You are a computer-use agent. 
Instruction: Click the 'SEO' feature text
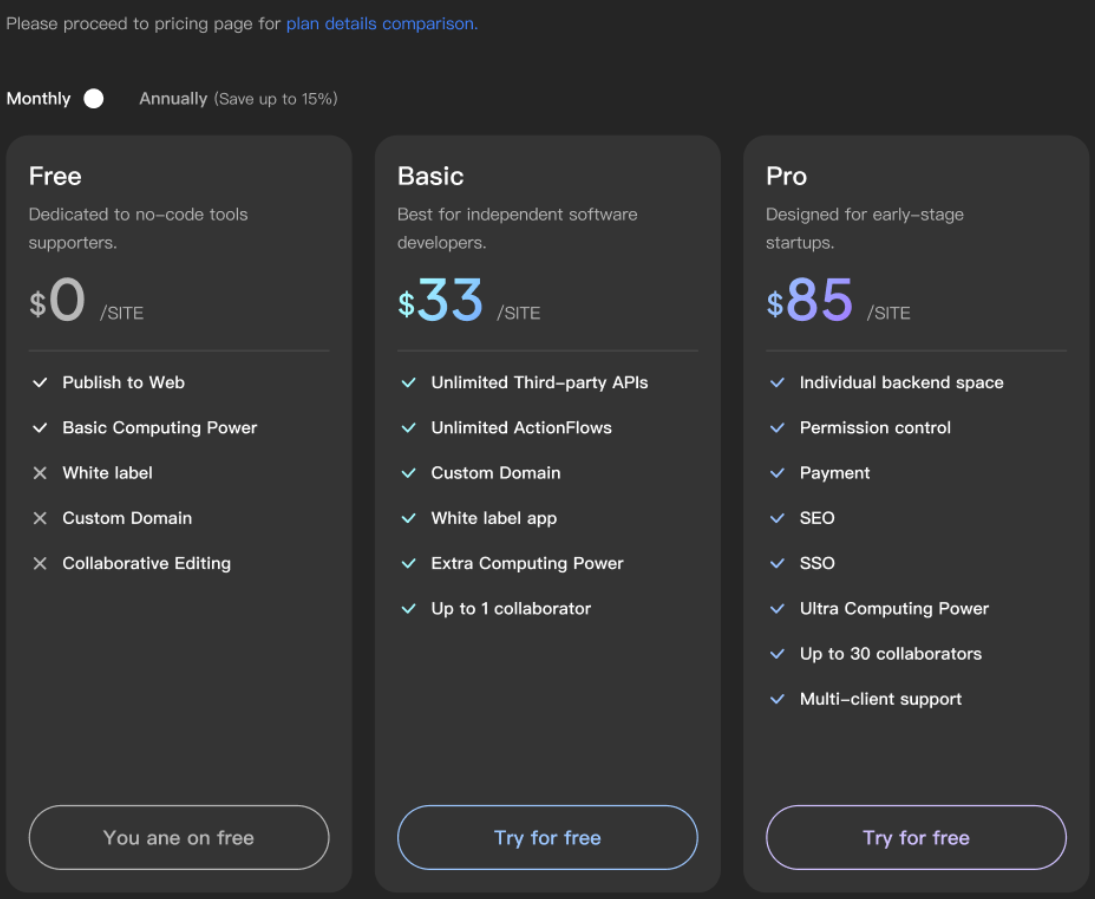[817, 518]
